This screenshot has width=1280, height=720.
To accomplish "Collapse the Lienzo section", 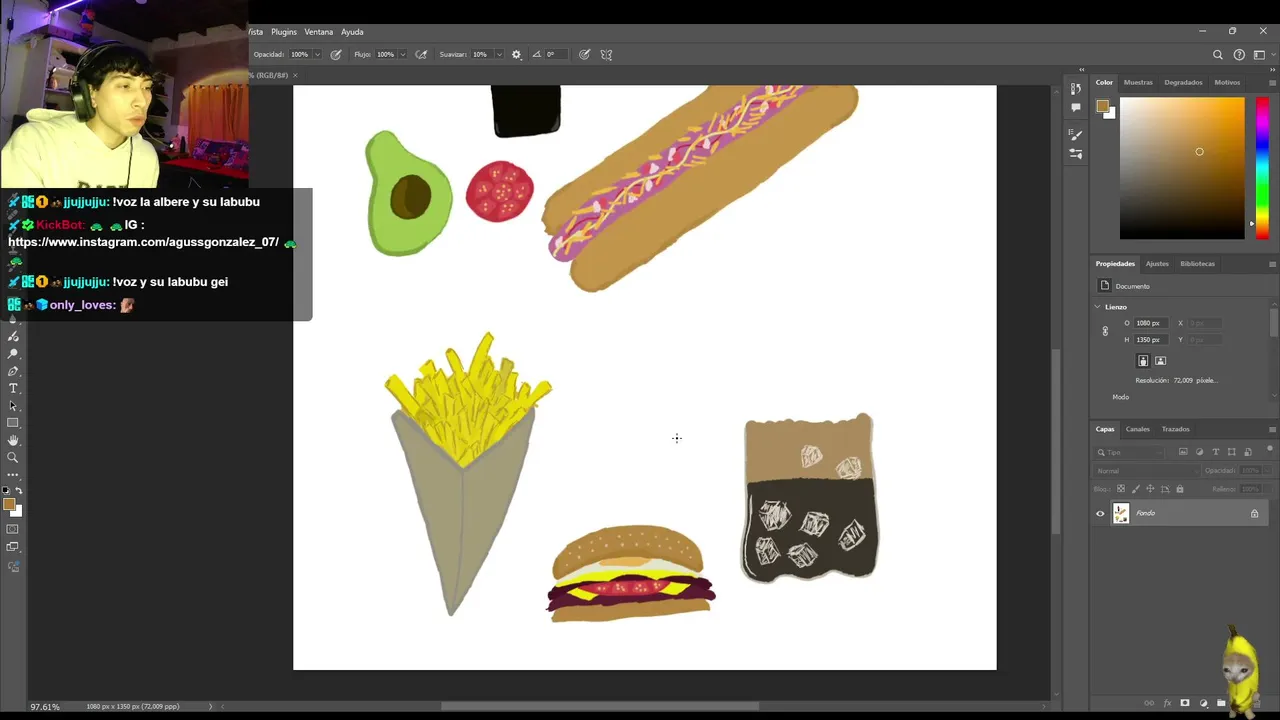I will click(1098, 307).
